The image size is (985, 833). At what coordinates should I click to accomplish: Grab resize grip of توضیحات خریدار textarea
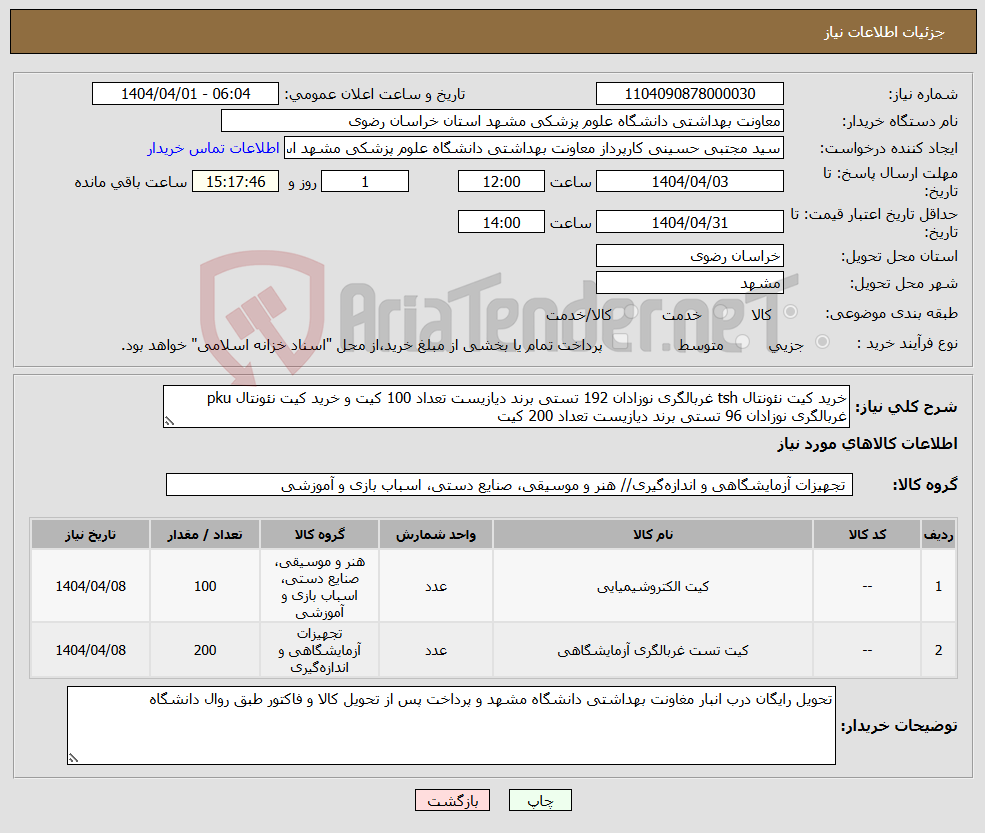point(73,758)
